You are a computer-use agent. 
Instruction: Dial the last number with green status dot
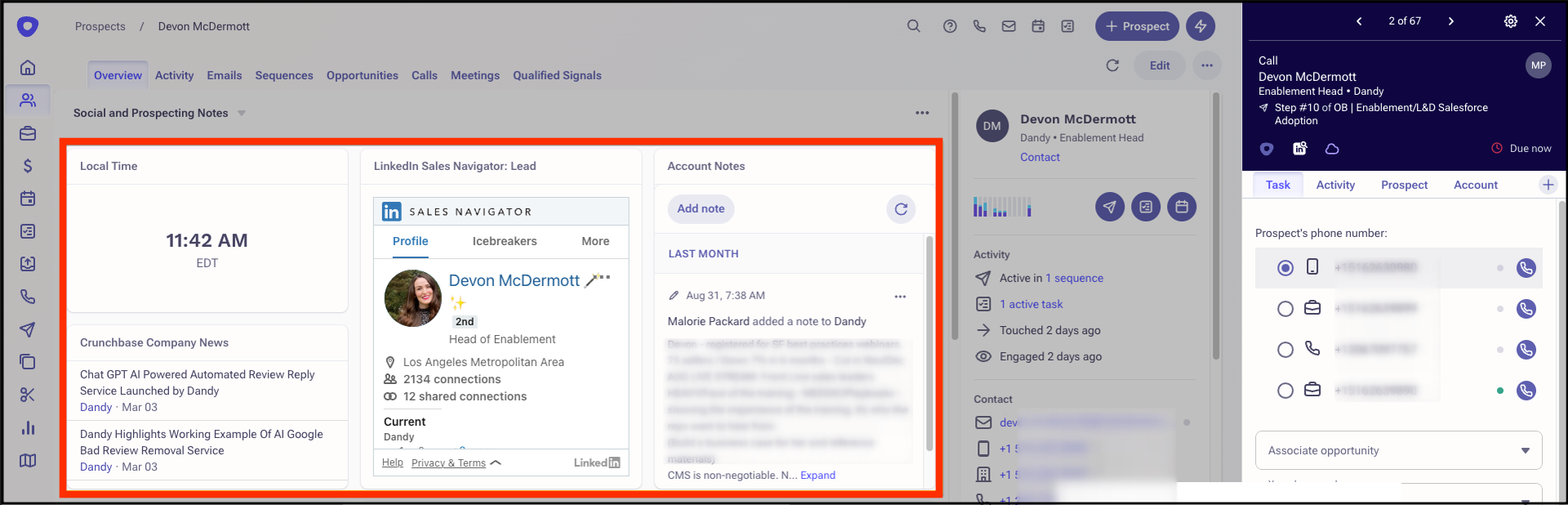coord(1526,391)
